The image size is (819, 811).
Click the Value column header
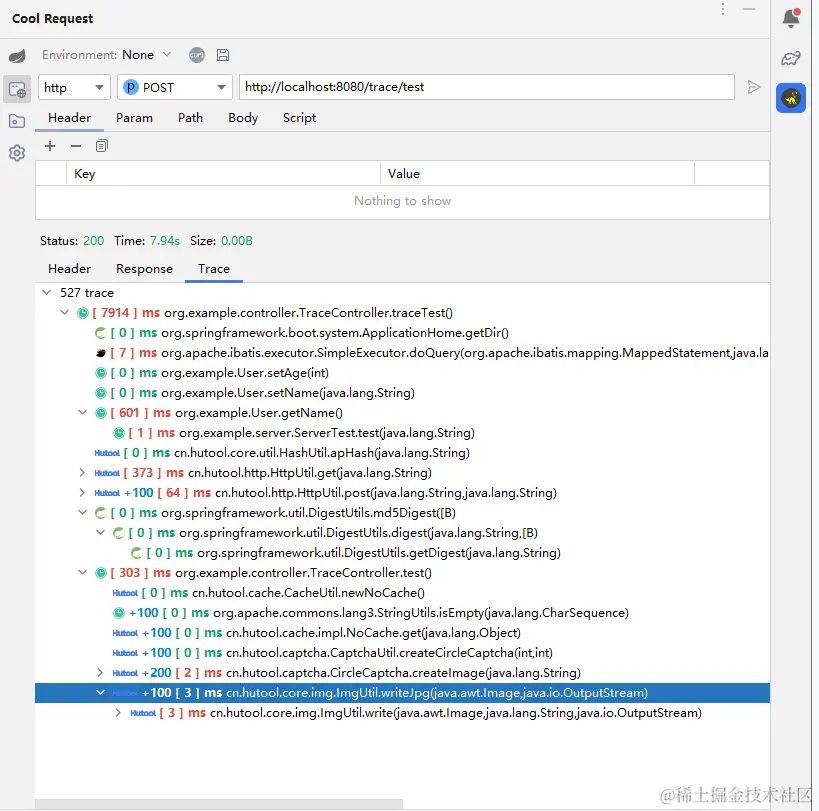click(537, 173)
